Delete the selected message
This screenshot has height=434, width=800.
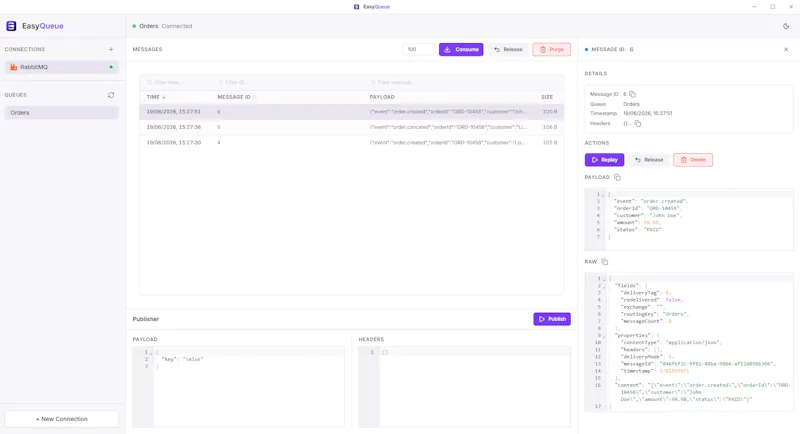[693, 160]
